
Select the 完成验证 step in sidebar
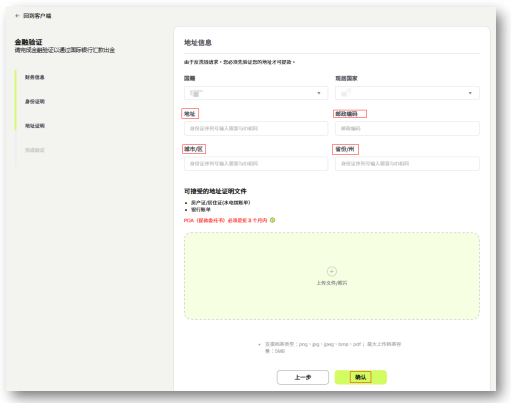pyautogui.click(x=35, y=150)
